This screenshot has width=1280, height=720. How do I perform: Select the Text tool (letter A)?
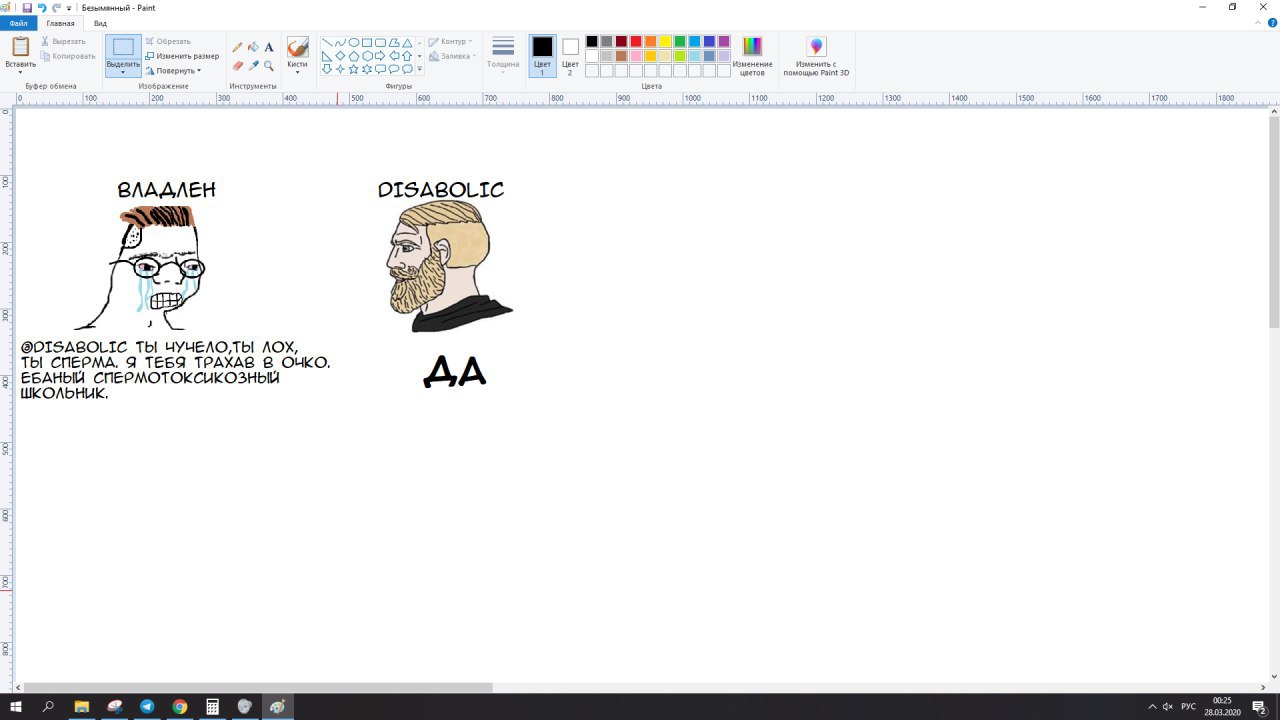pyautogui.click(x=269, y=47)
